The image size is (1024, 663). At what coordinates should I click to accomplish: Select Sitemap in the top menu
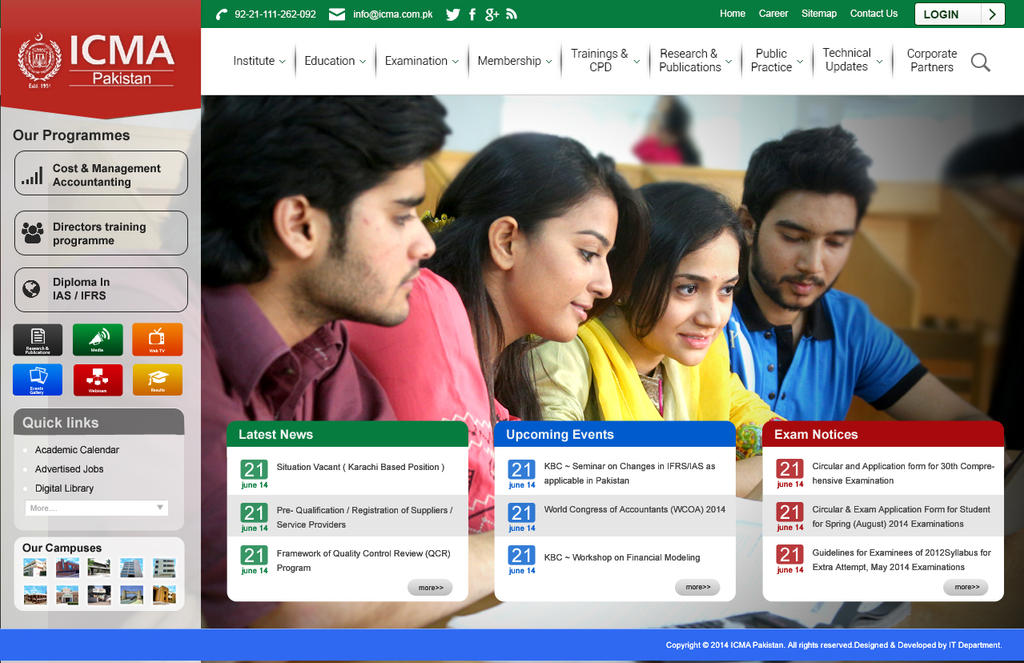click(819, 13)
